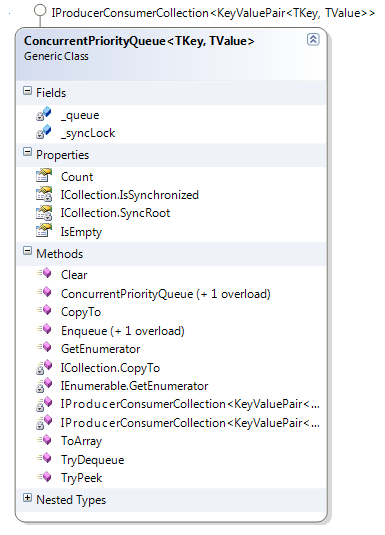Click the _queue private field icon
This screenshot has height=535, width=385.
[44, 114]
